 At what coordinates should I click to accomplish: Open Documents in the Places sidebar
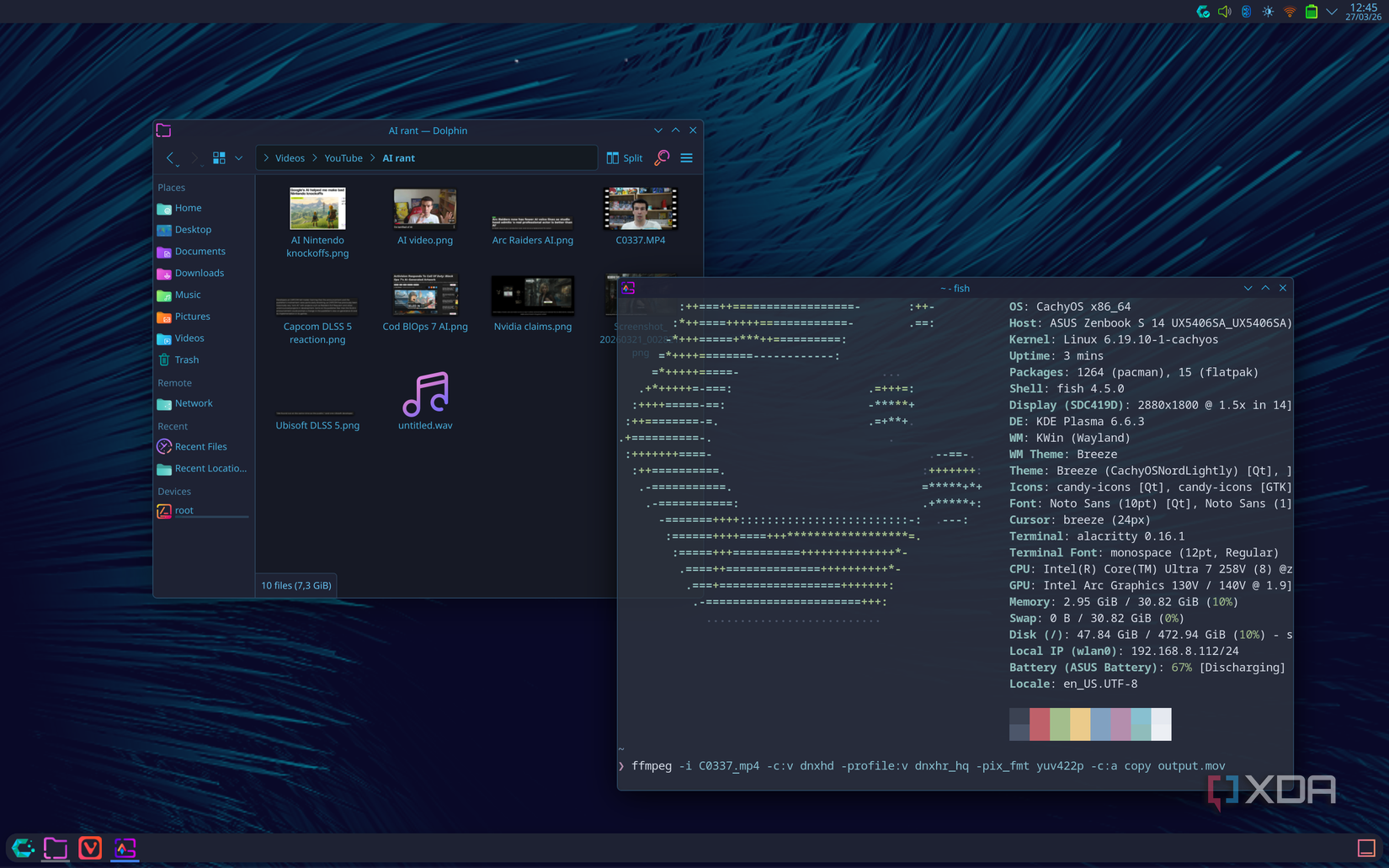202,251
